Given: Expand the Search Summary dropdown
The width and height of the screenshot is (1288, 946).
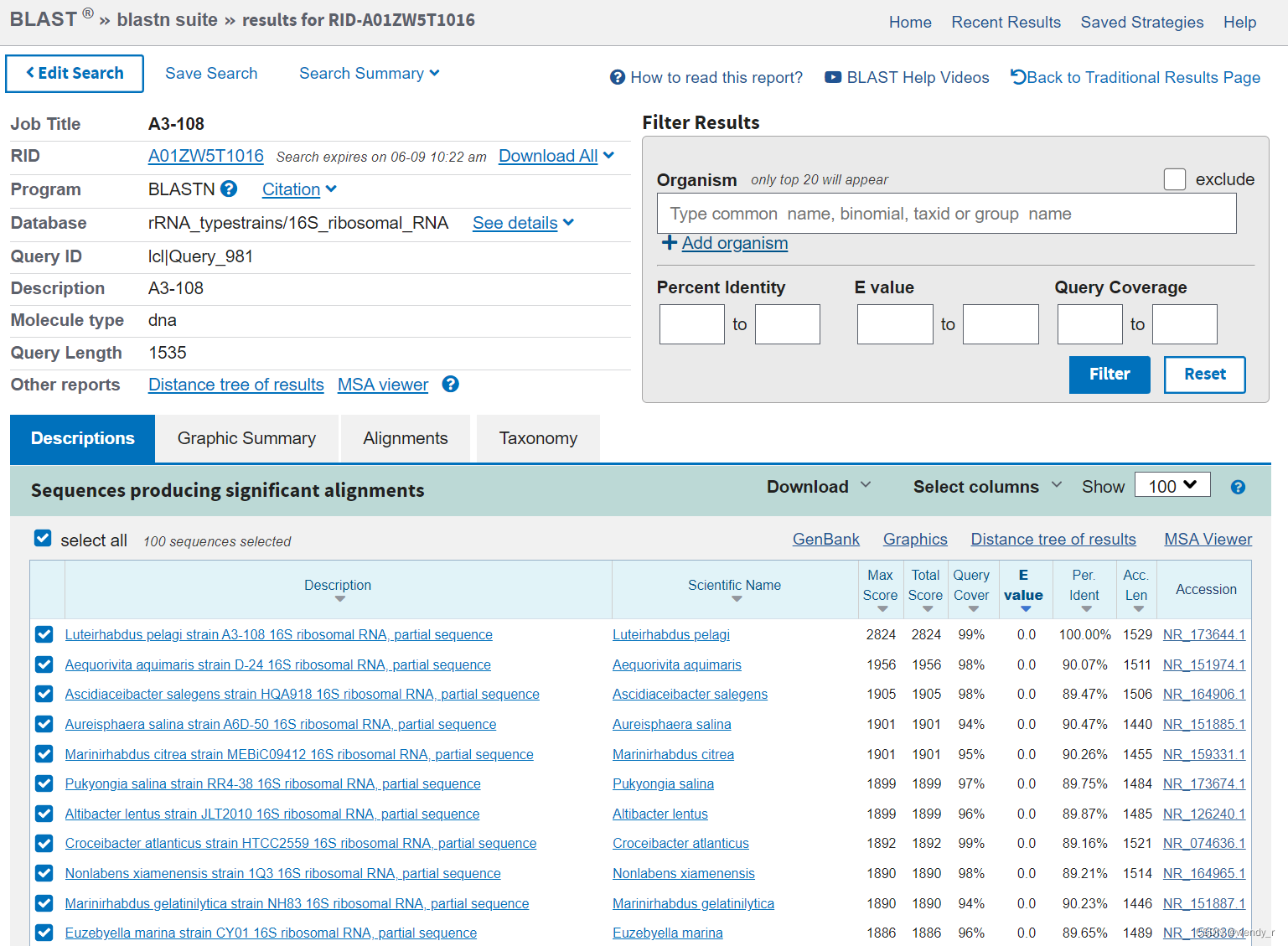Looking at the screenshot, I should (370, 74).
